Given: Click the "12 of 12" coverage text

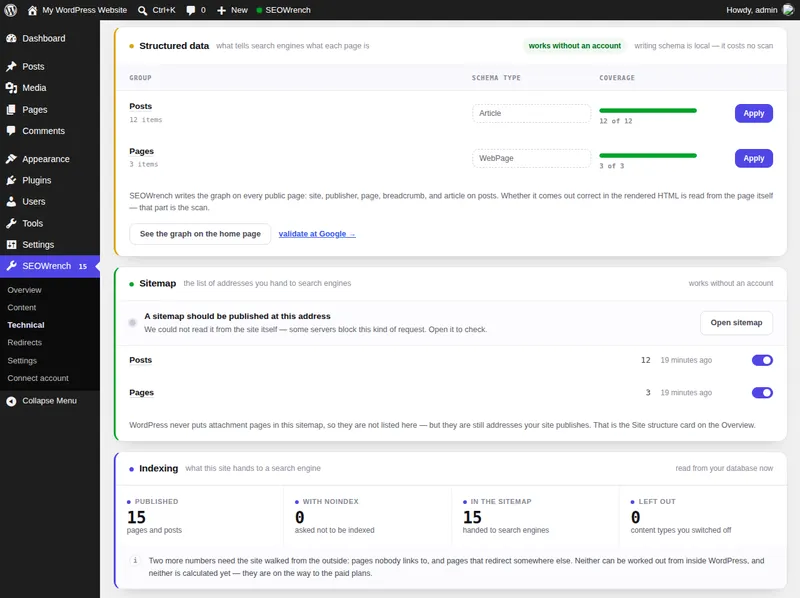Looking at the screenshot, I should (616, 121).
